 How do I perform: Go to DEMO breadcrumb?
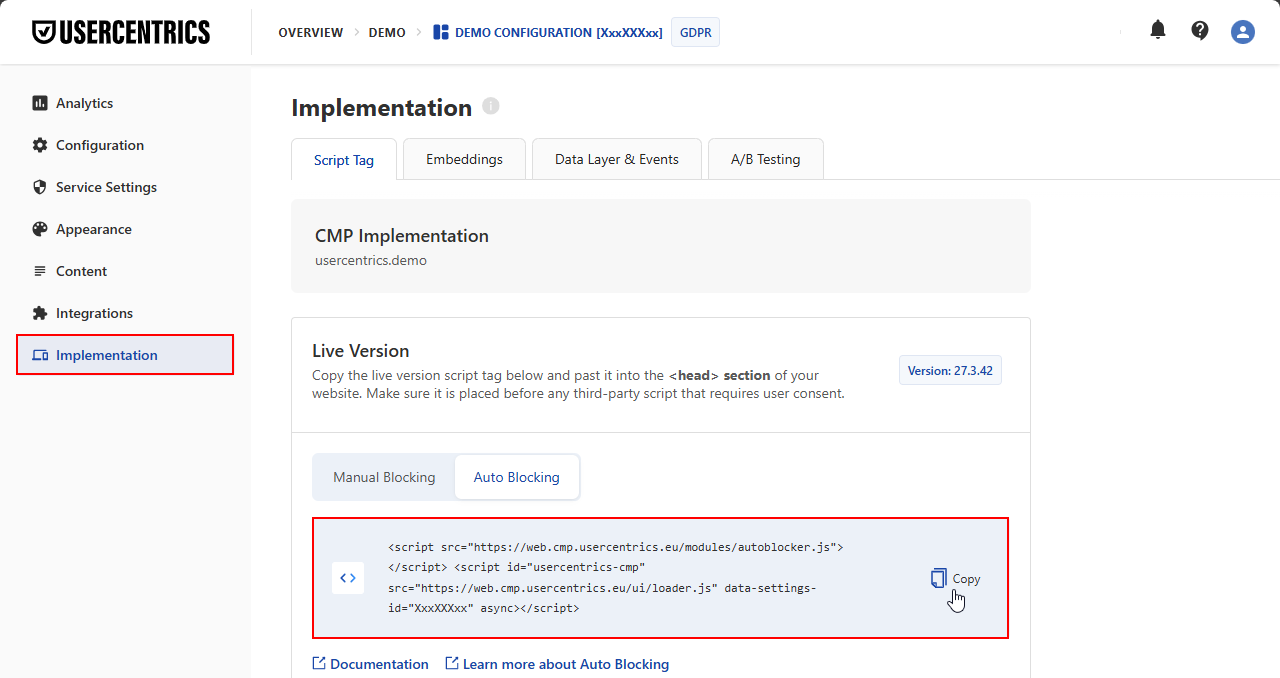point(387,32)
